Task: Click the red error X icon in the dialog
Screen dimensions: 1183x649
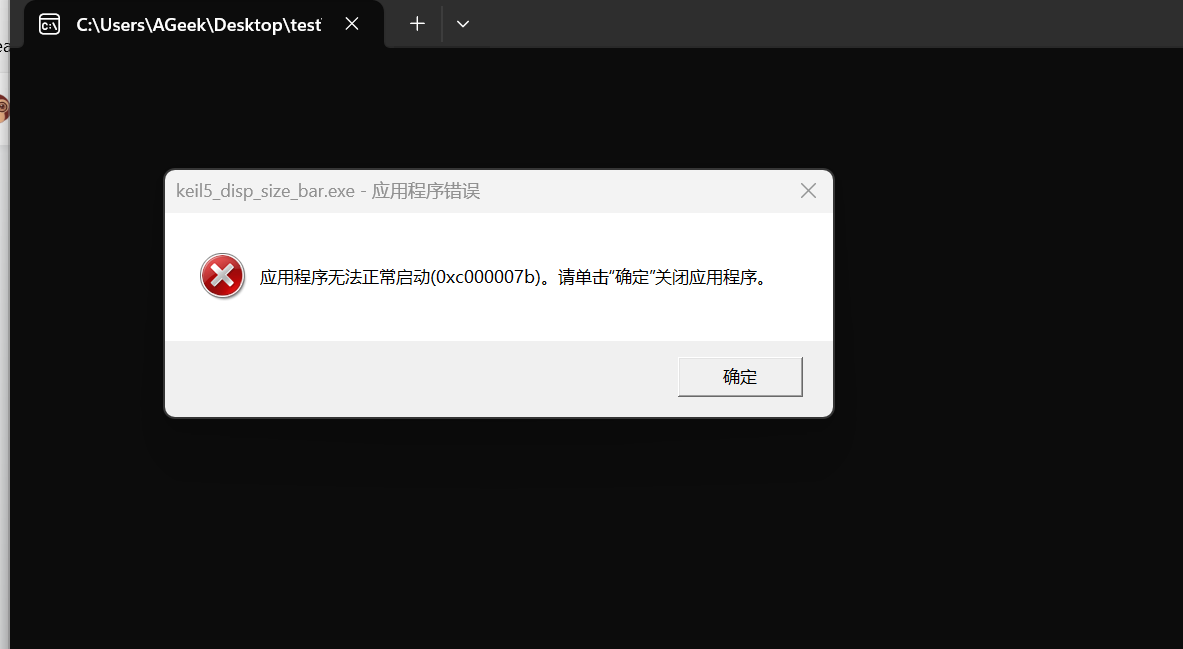Action: click(222, 276)
